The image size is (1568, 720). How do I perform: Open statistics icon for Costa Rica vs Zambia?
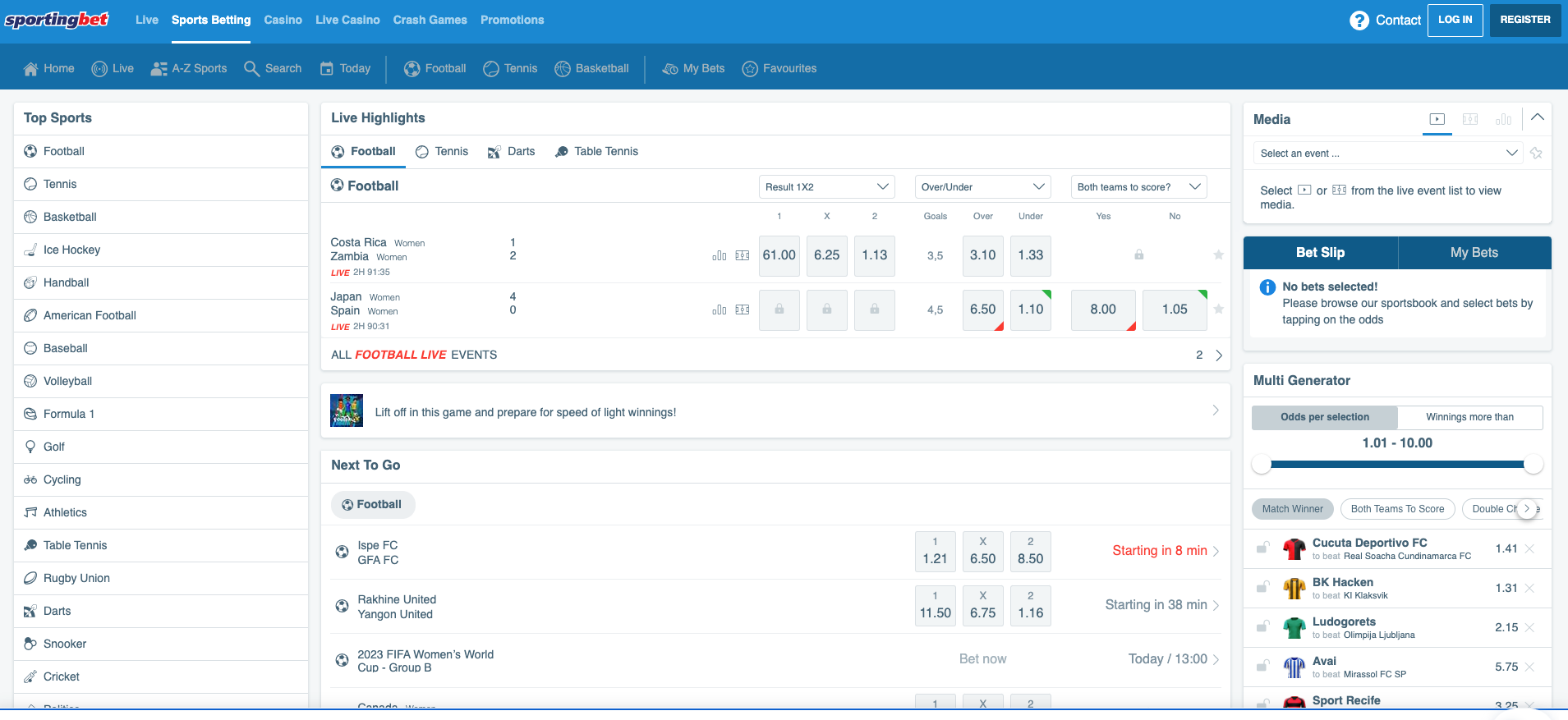719,256
